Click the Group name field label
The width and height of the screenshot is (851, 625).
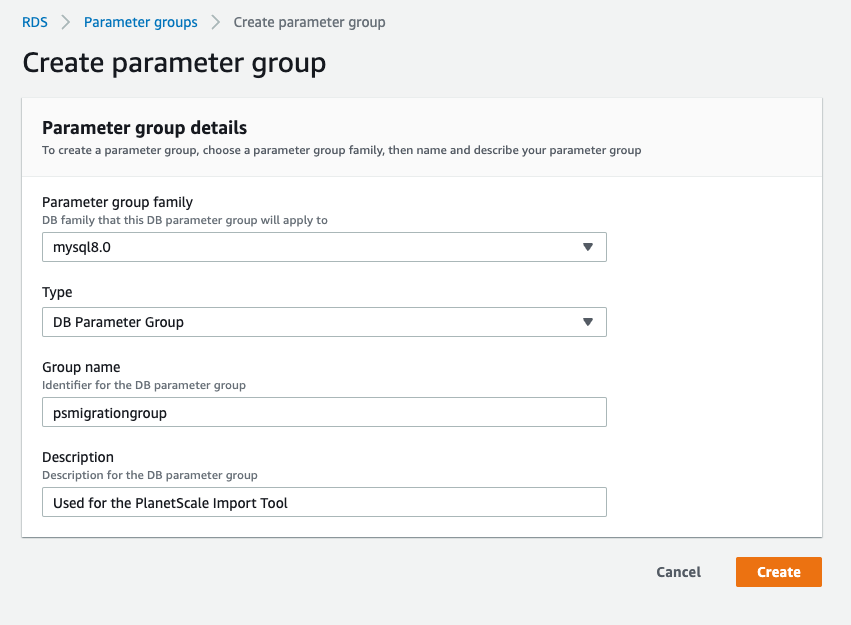(x=81, y=367)
